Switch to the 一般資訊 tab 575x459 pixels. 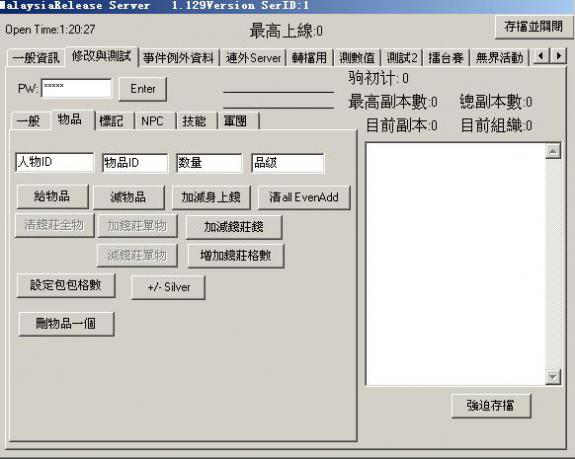pos(36,58)
